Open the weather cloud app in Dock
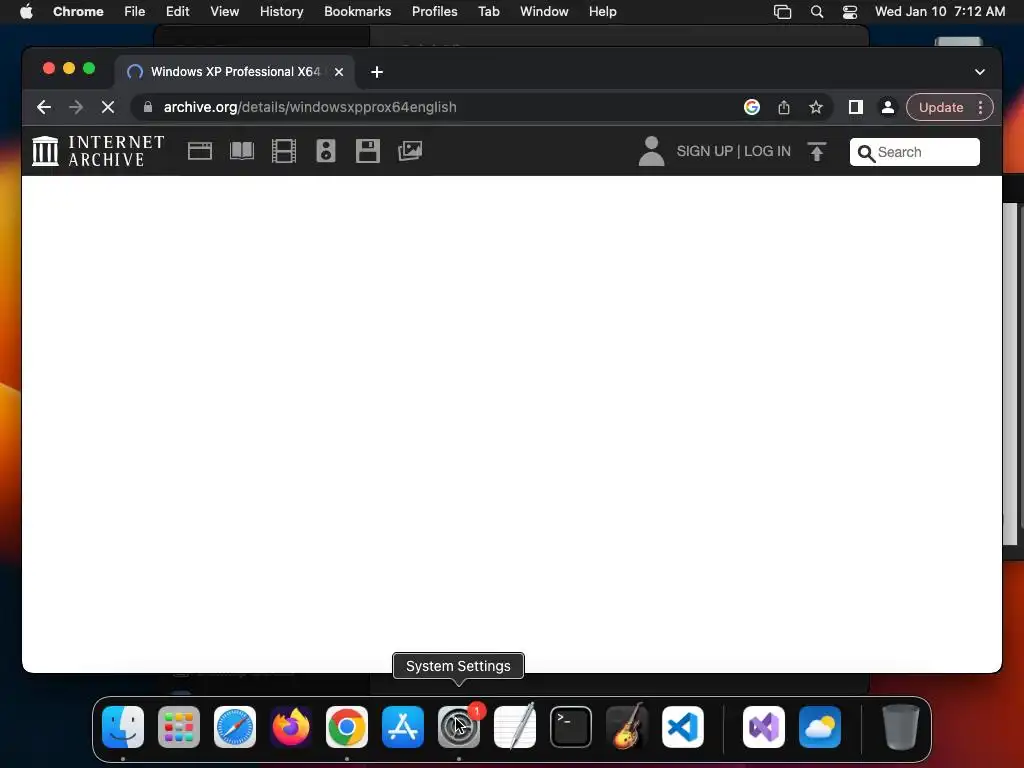Viewport: 1024px width, 768px height. pyautogui.click(x=820, y=727)
